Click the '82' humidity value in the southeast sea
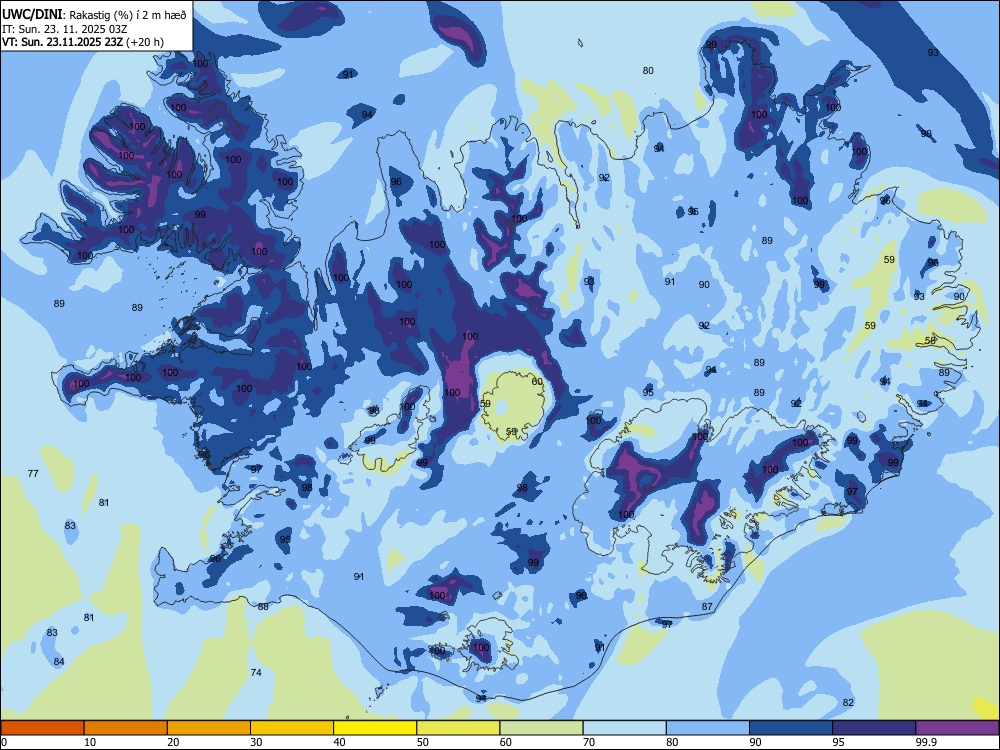 848,702
